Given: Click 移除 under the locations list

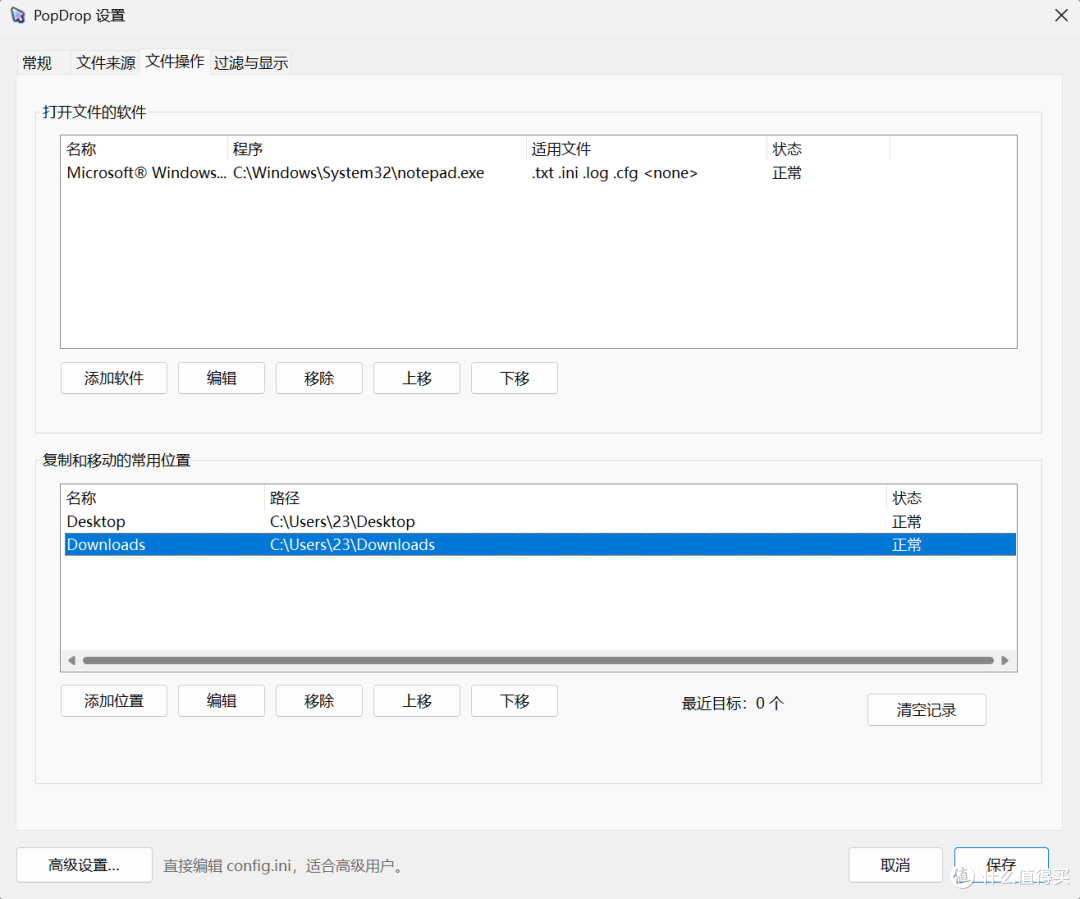Looking at the screenshot, I should click(319, 701).
